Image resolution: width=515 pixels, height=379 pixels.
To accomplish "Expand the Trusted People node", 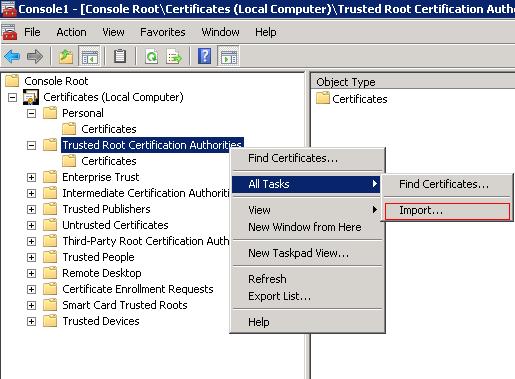I will 31,257.
